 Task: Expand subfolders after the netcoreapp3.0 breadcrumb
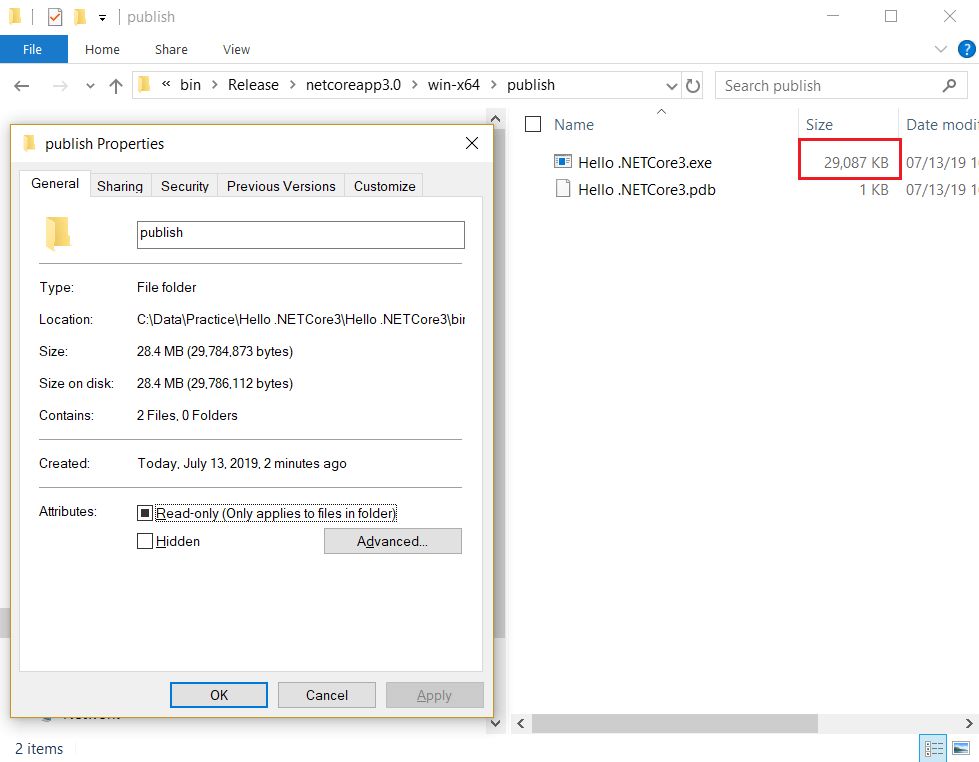pos(415,85)
